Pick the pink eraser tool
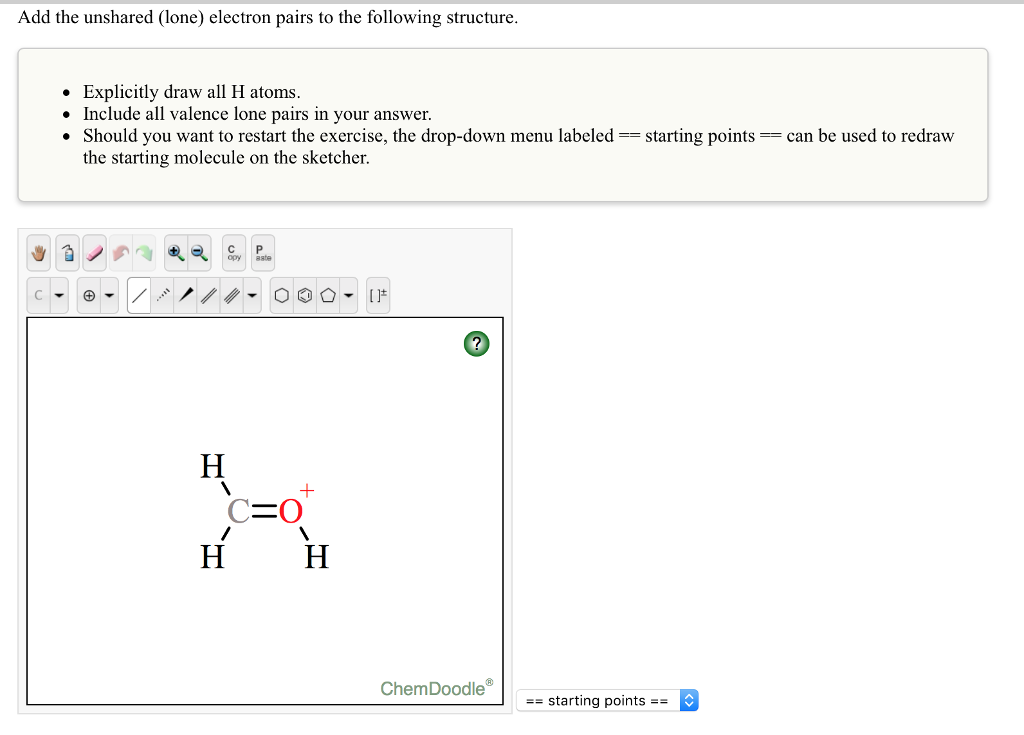The width and height of the screenshot is (1024, 735). tap(93, 253)
